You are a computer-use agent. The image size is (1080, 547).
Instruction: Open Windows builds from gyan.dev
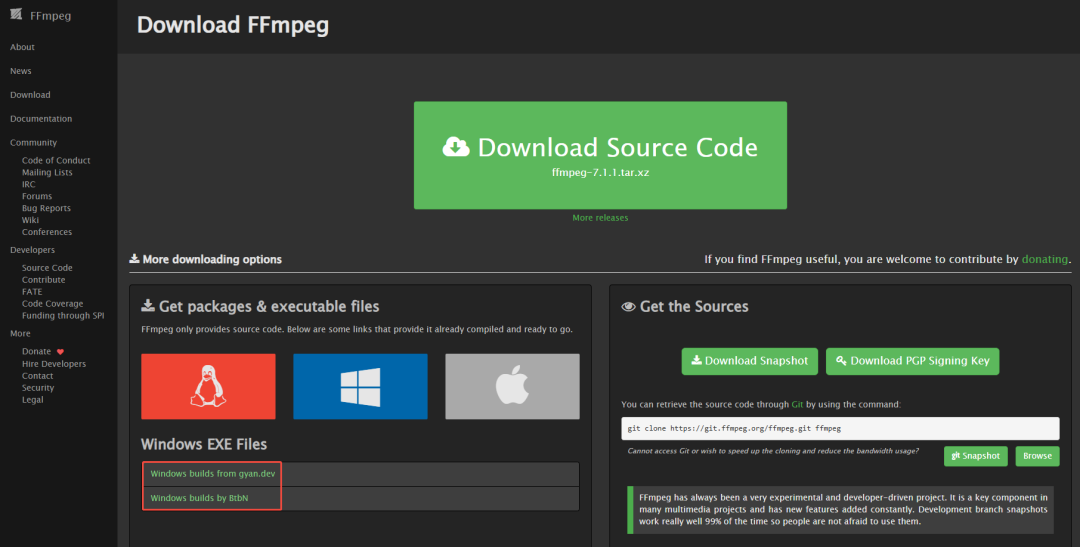(213, 474)
